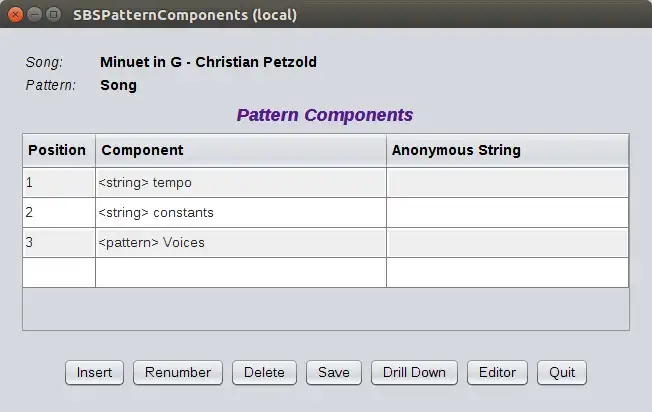Maximize window using title bar button
This screenshot has height=412, width=652.
[54, 15]
